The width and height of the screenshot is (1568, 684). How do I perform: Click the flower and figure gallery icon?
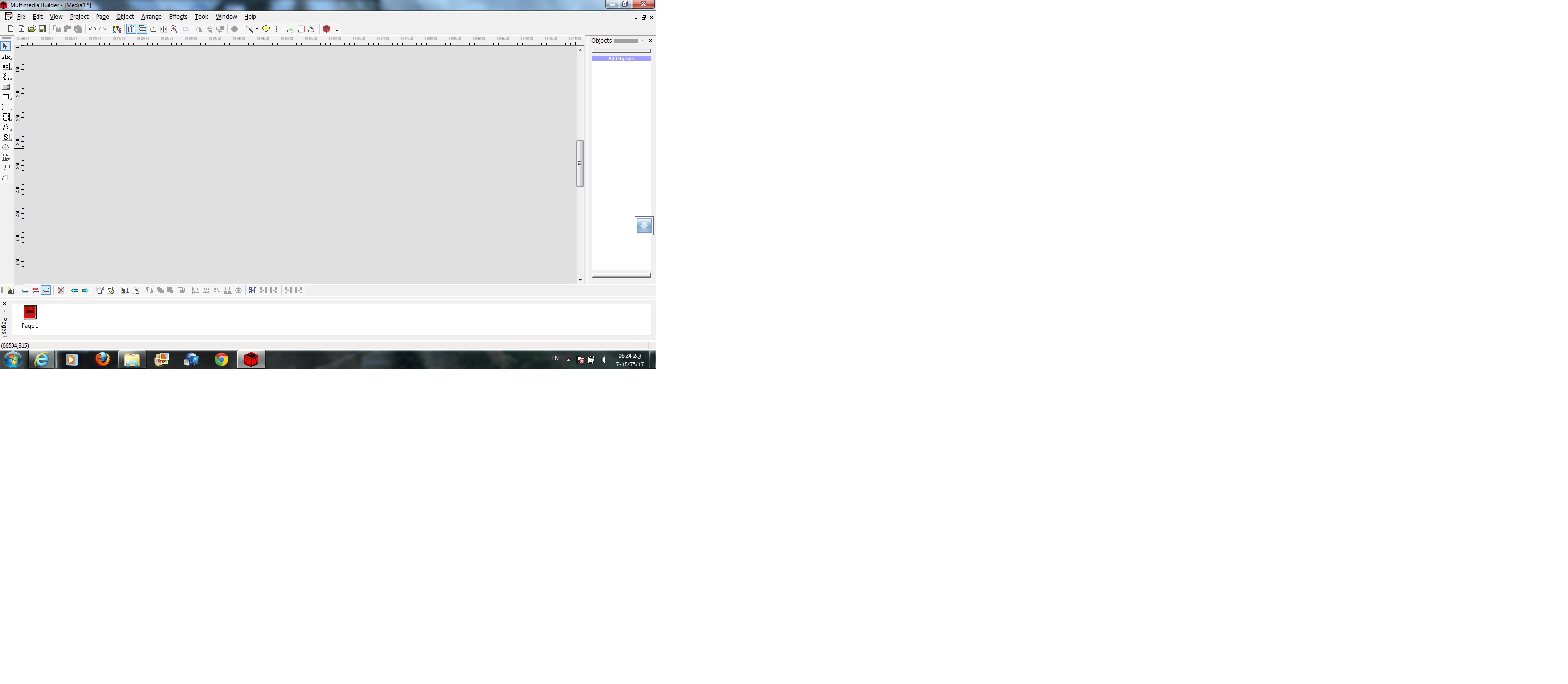click(117, 29)
